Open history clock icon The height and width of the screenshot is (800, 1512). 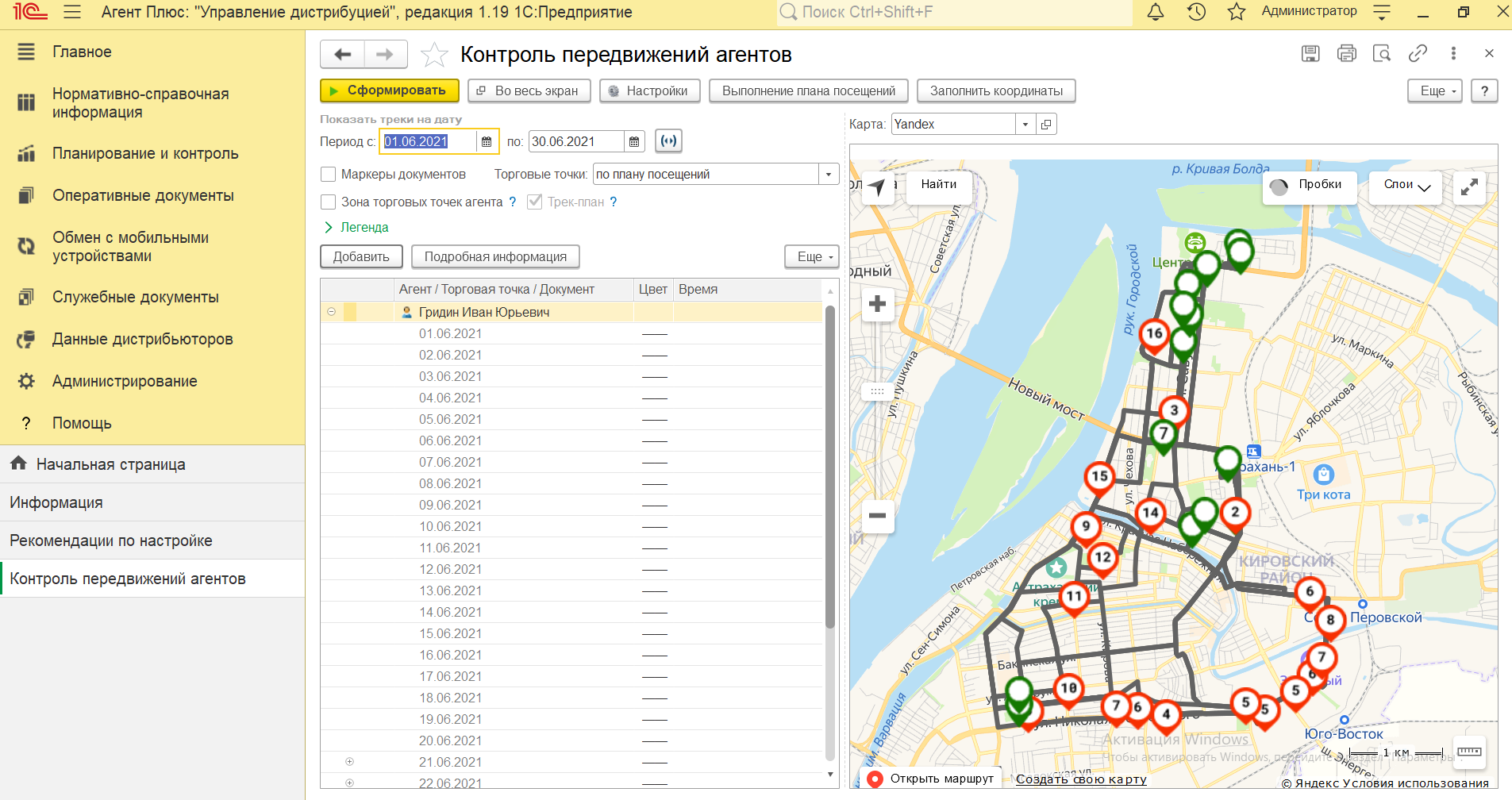pyautogui.click(x=1196, y=12)
